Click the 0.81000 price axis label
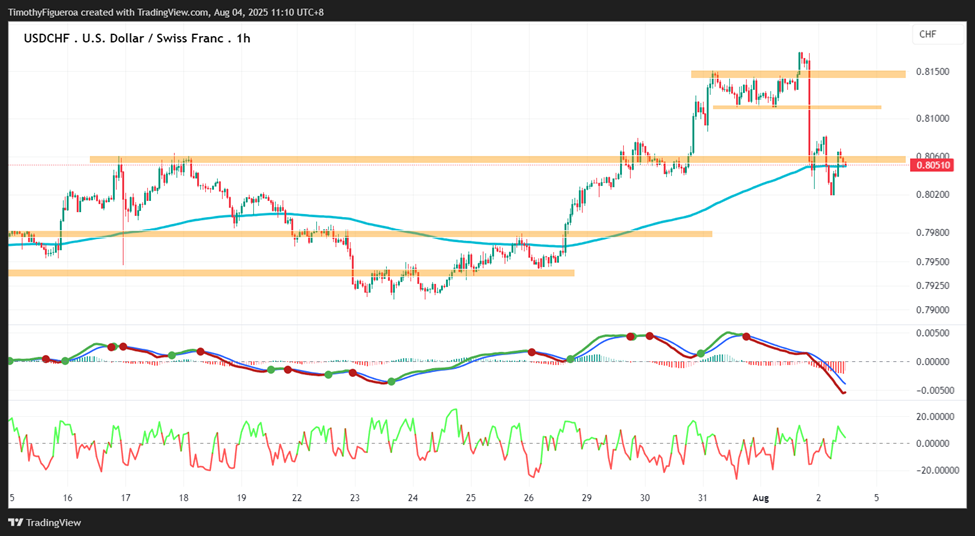The height and width of the screenshot is (536, 975). coord(935,119)
